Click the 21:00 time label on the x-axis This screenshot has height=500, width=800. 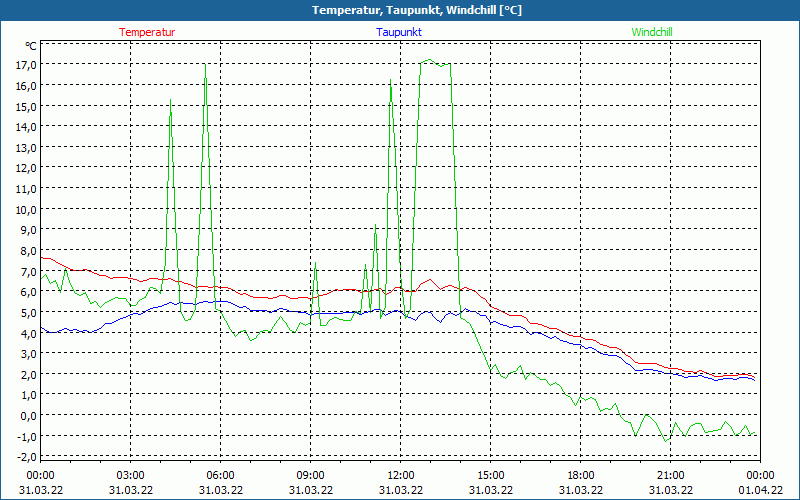tap(670, 476)
